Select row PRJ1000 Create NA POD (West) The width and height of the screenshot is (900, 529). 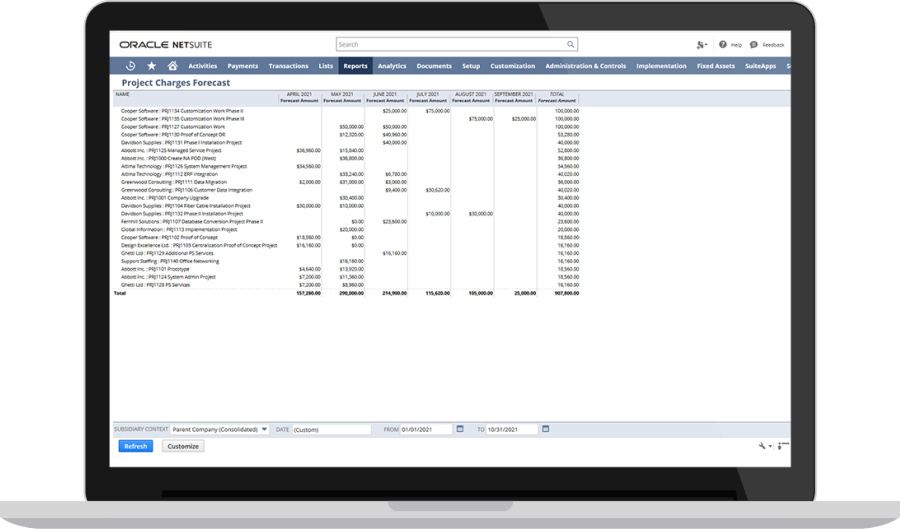(x=347, y=158)
